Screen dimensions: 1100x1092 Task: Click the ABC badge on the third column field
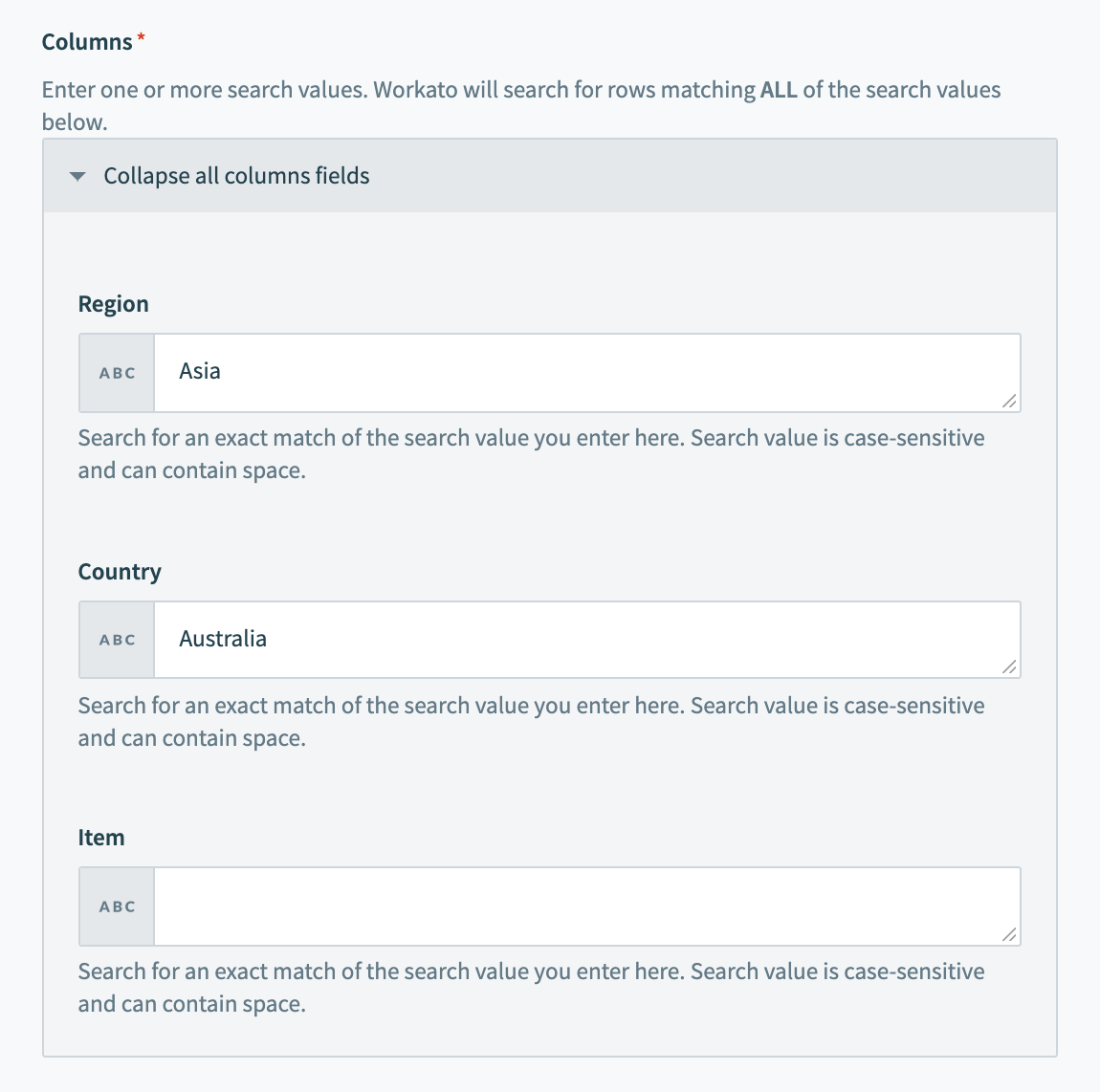(x=116, y=906)
